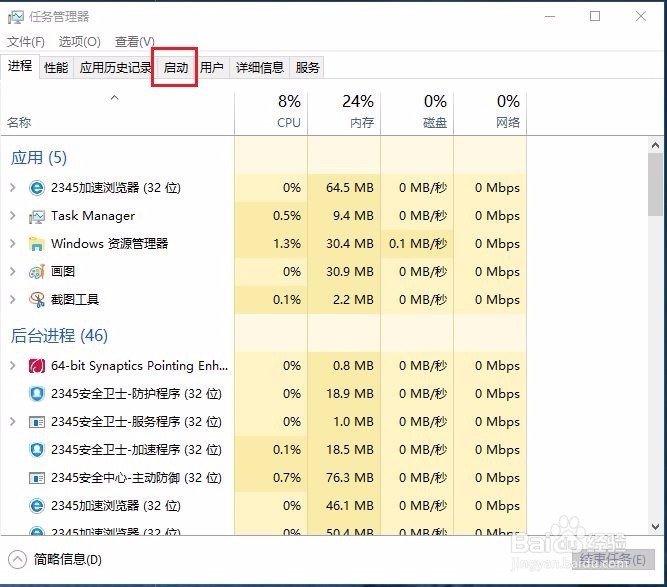This screenshot has height=587, width=667.
Task: Click the red Synaptics Pointing icon
Action: point(37,366)
